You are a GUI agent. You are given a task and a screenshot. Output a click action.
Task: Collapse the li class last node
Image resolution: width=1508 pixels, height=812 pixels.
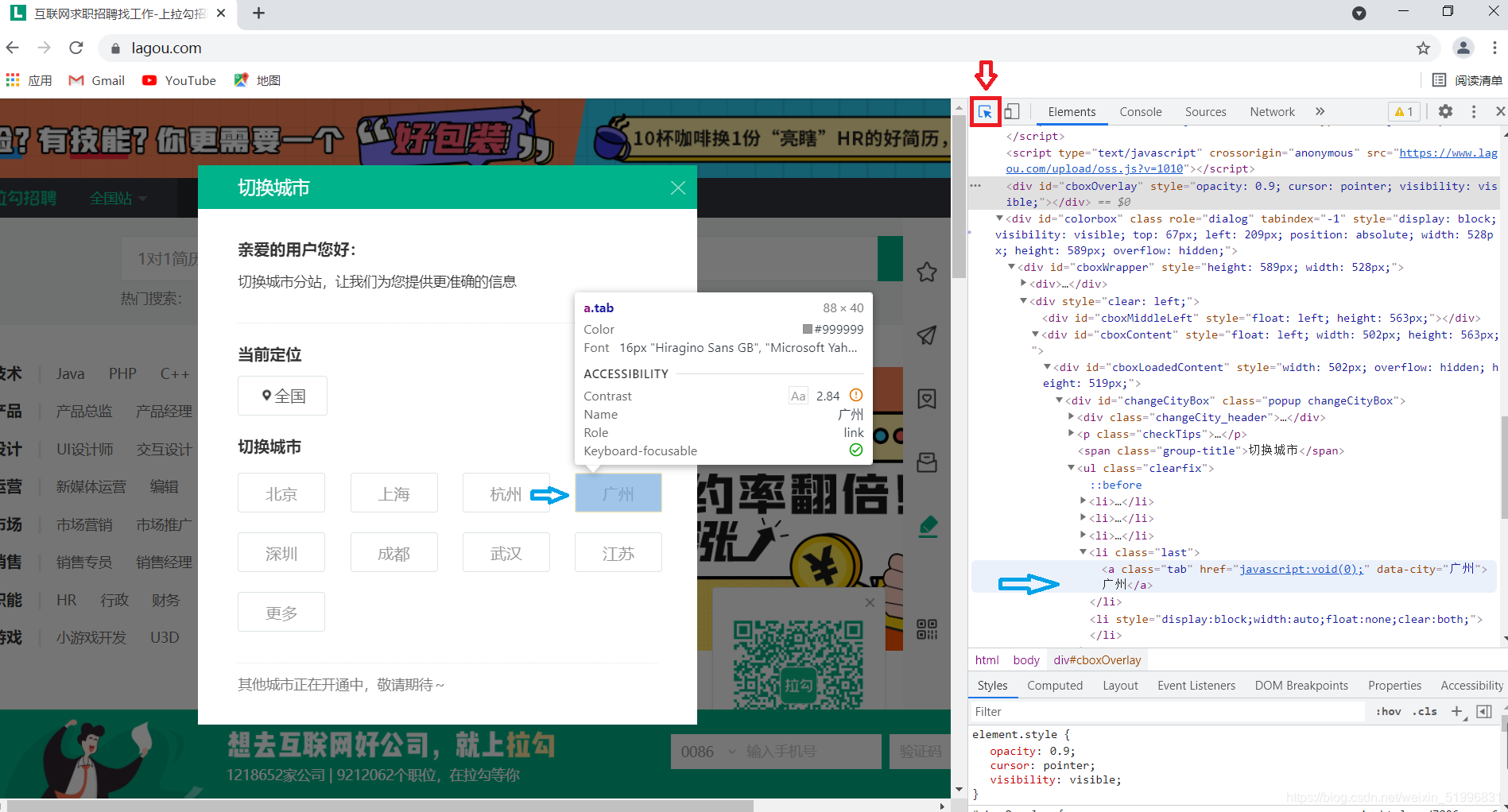coord(1084,552)
